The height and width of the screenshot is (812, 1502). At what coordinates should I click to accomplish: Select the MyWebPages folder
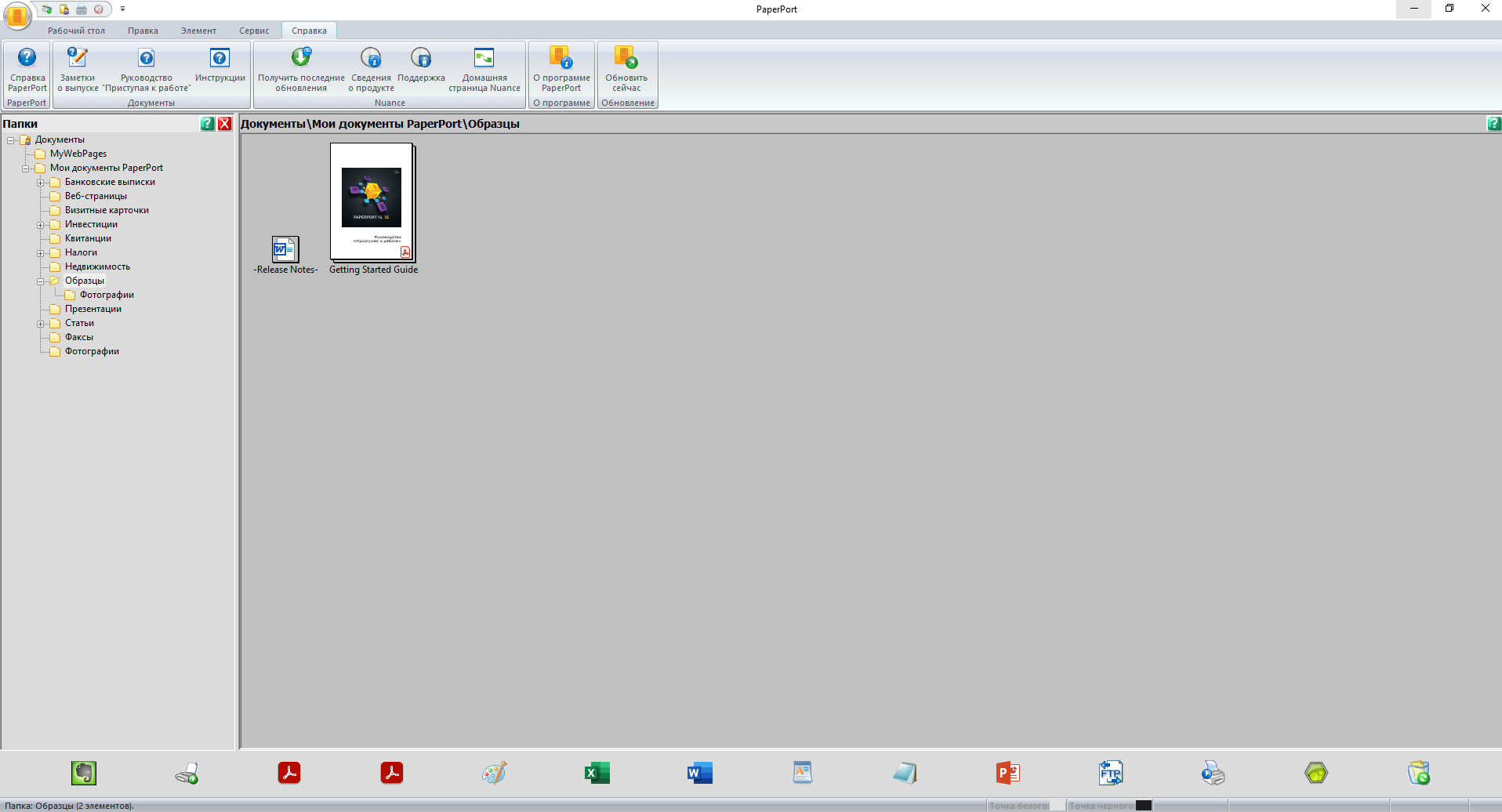(78, 154)
